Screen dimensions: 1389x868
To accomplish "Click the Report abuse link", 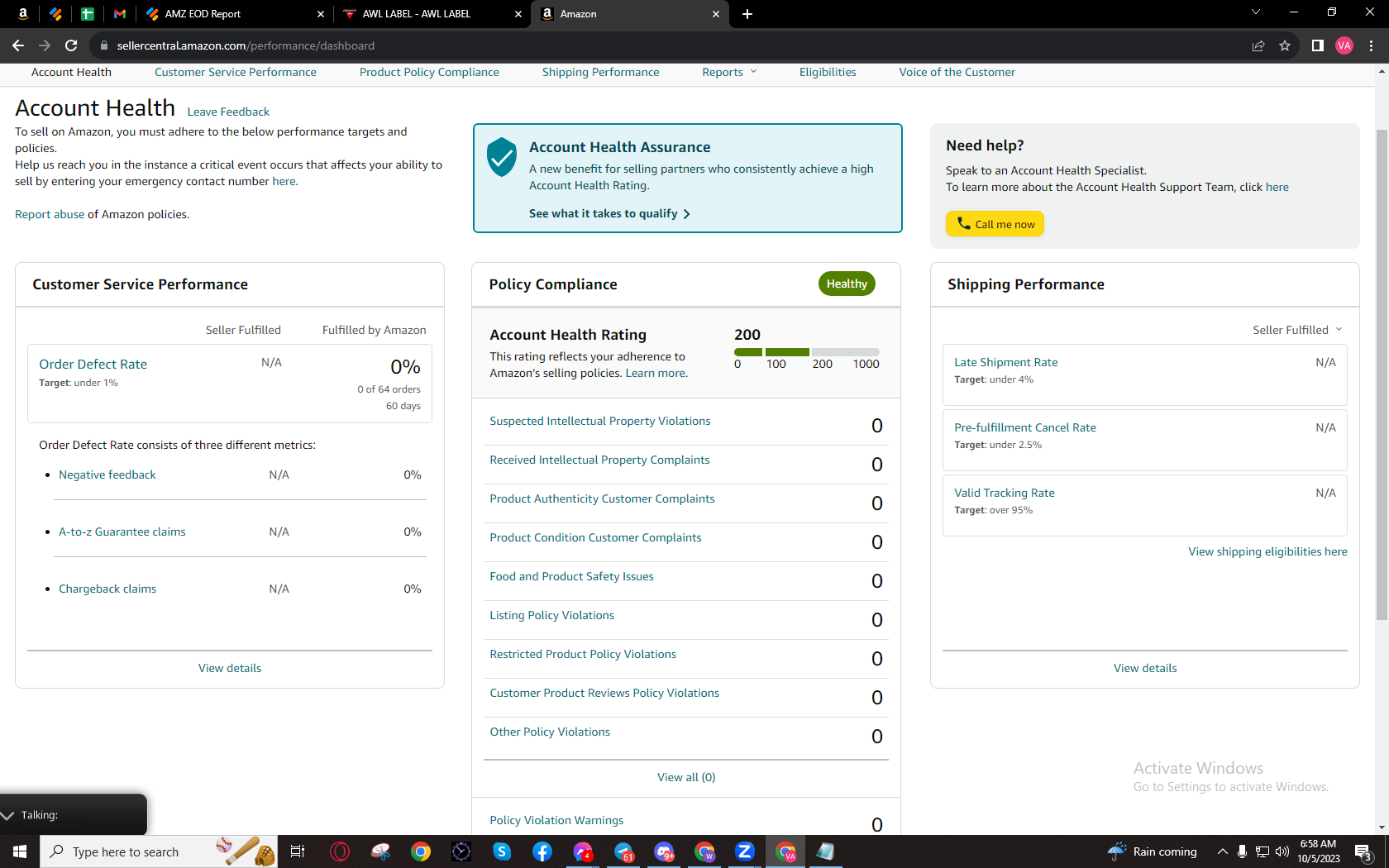I will click(50, 214).
